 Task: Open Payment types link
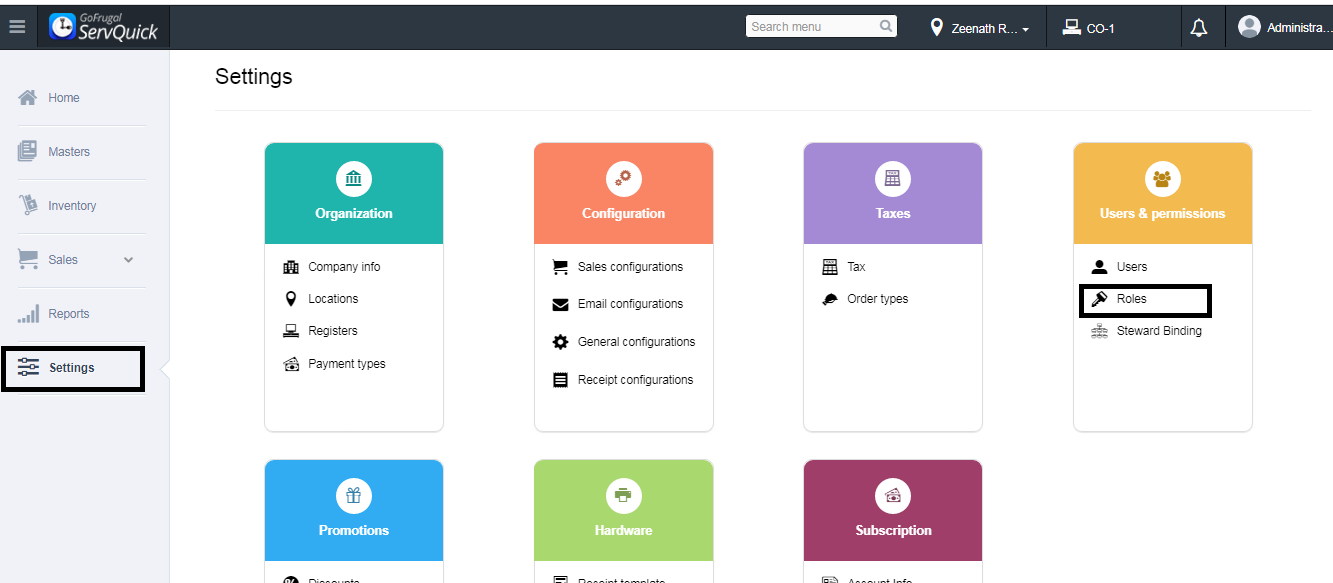pos(347,364)
